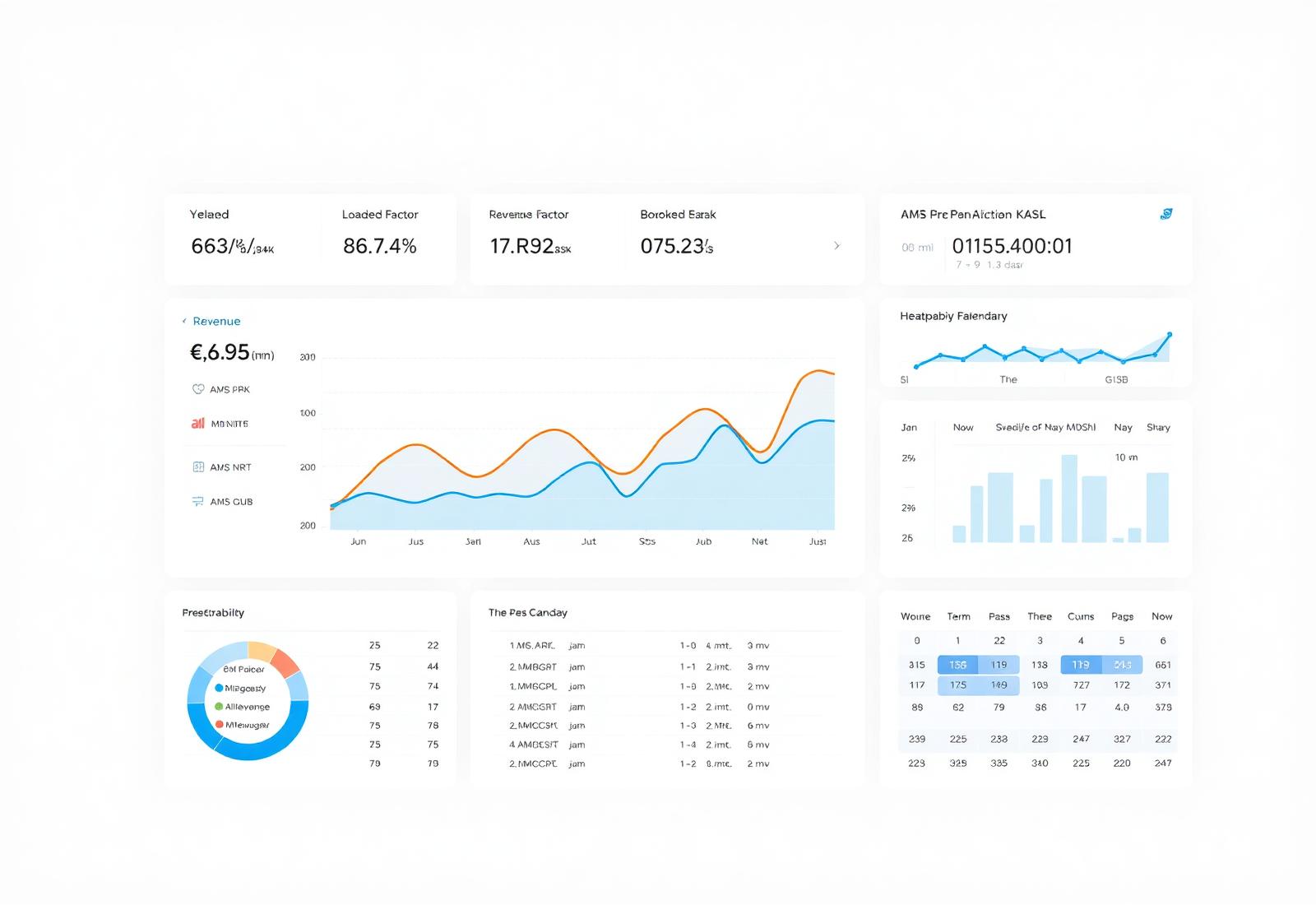Click the revenue total €,6.95

(220, 352)
